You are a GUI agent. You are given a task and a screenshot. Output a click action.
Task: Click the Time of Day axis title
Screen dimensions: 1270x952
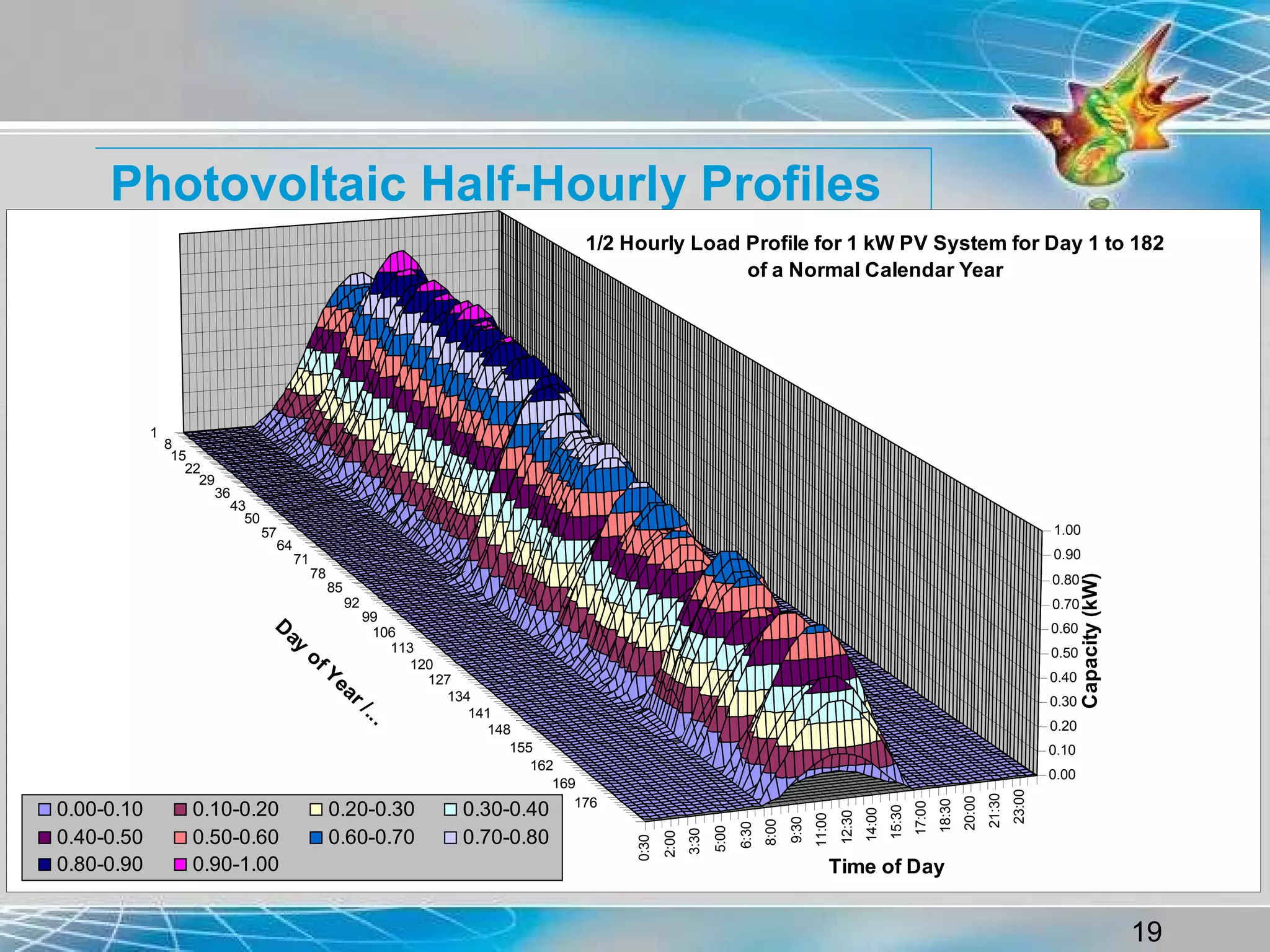coord(886,866)
